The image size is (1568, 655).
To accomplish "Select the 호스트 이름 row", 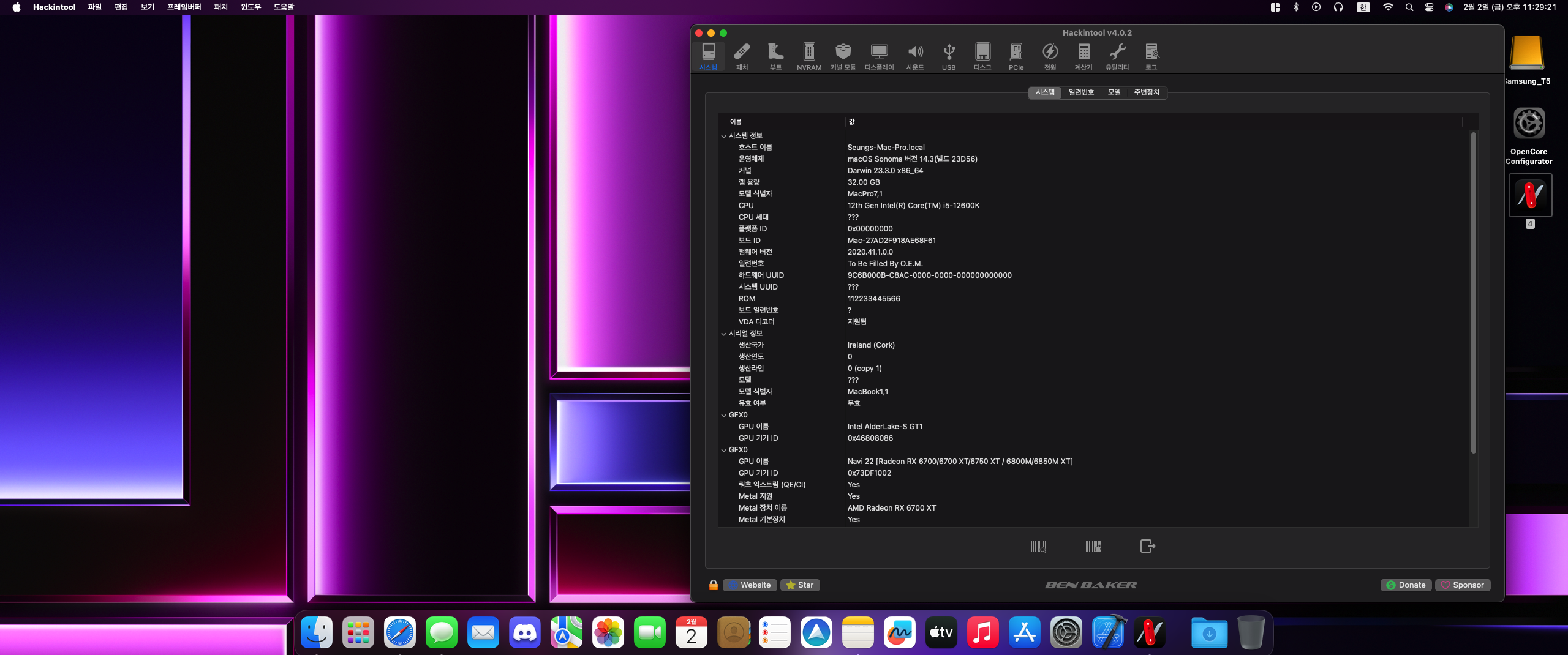I will (x=1093, y=148).
